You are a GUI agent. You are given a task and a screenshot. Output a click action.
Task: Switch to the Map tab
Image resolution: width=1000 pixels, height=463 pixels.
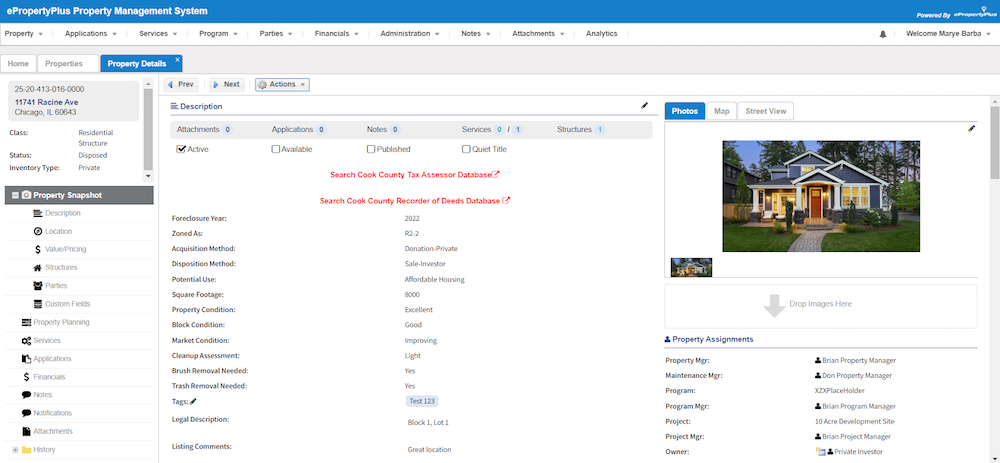(721, 111)
